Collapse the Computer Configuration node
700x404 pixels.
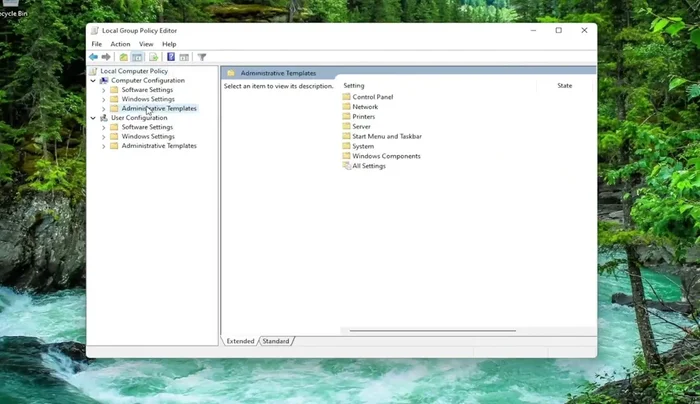coord(93,81)
